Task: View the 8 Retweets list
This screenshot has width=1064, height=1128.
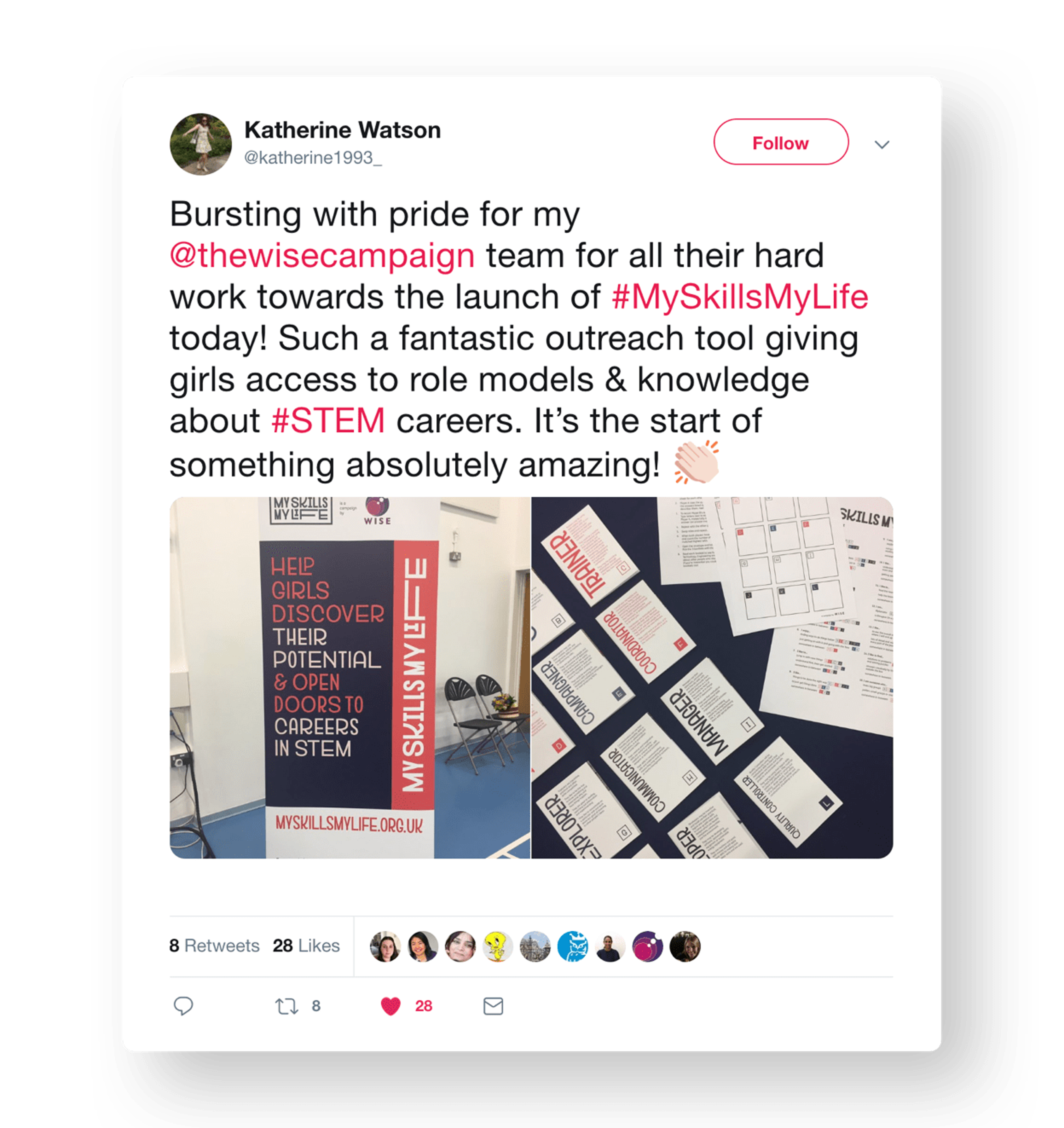Action: tap(214, 945)
